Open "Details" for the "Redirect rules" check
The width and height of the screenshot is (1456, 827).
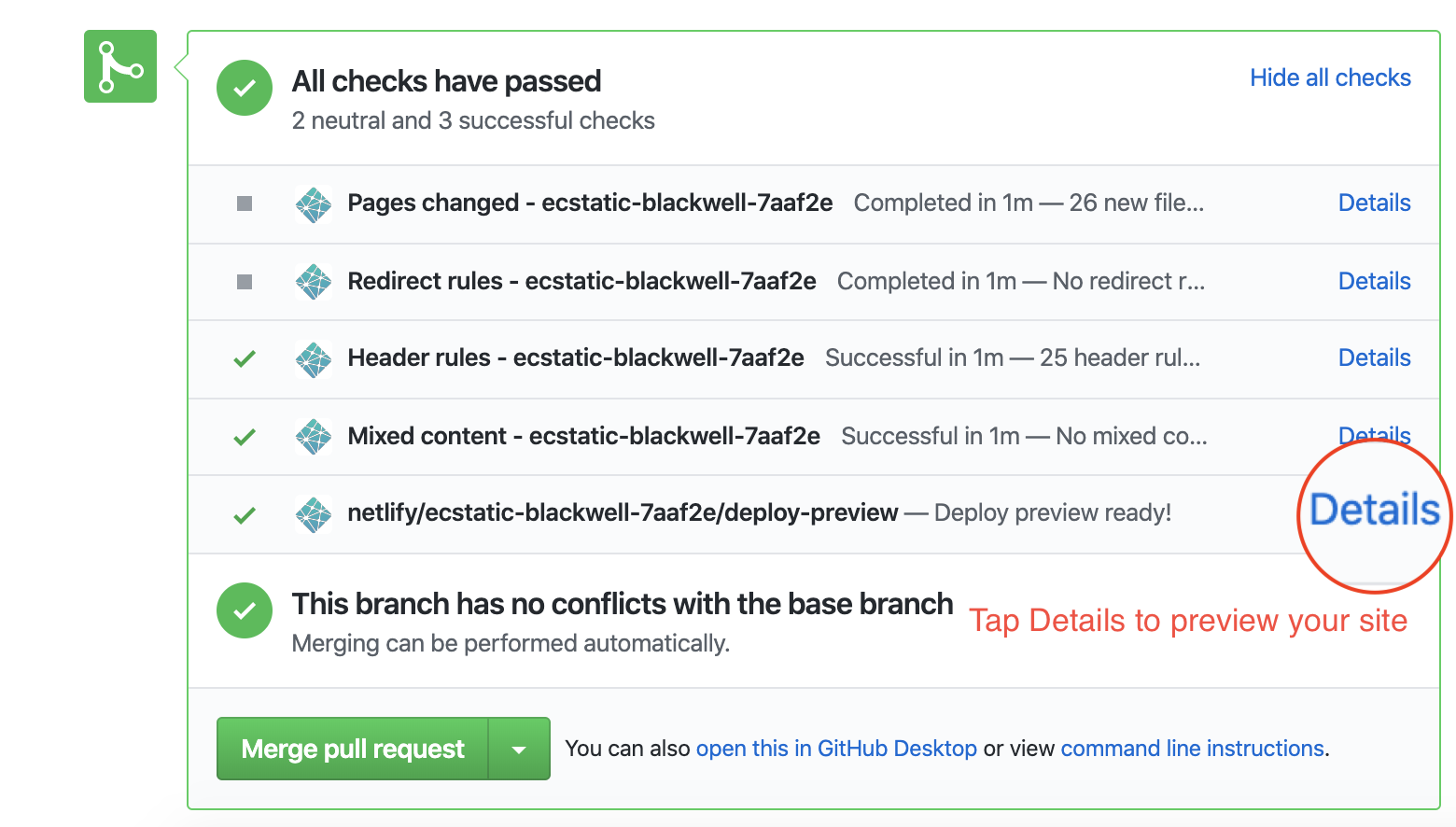tap(1374, 281)
